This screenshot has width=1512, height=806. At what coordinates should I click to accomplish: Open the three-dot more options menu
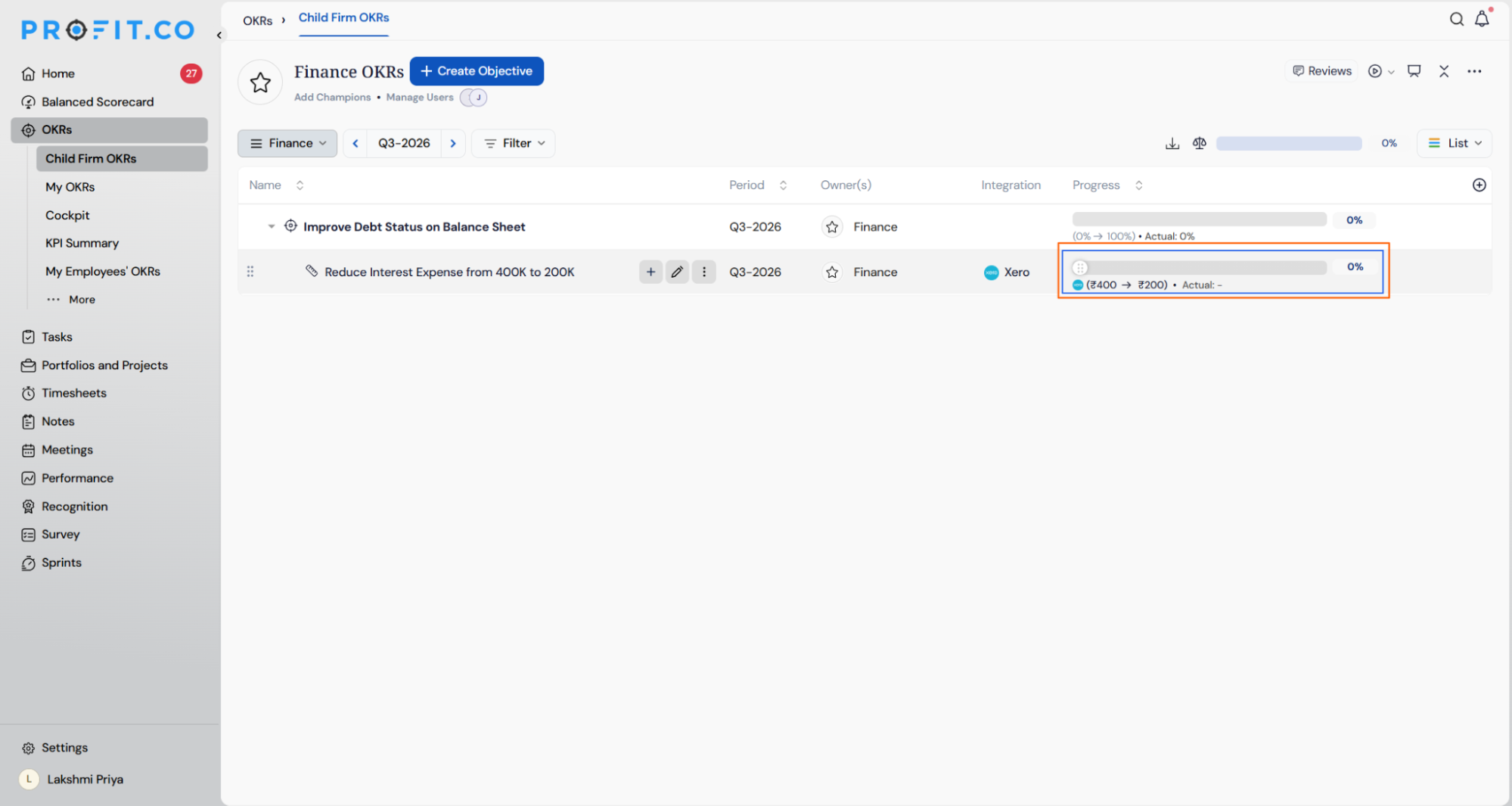1474,71
